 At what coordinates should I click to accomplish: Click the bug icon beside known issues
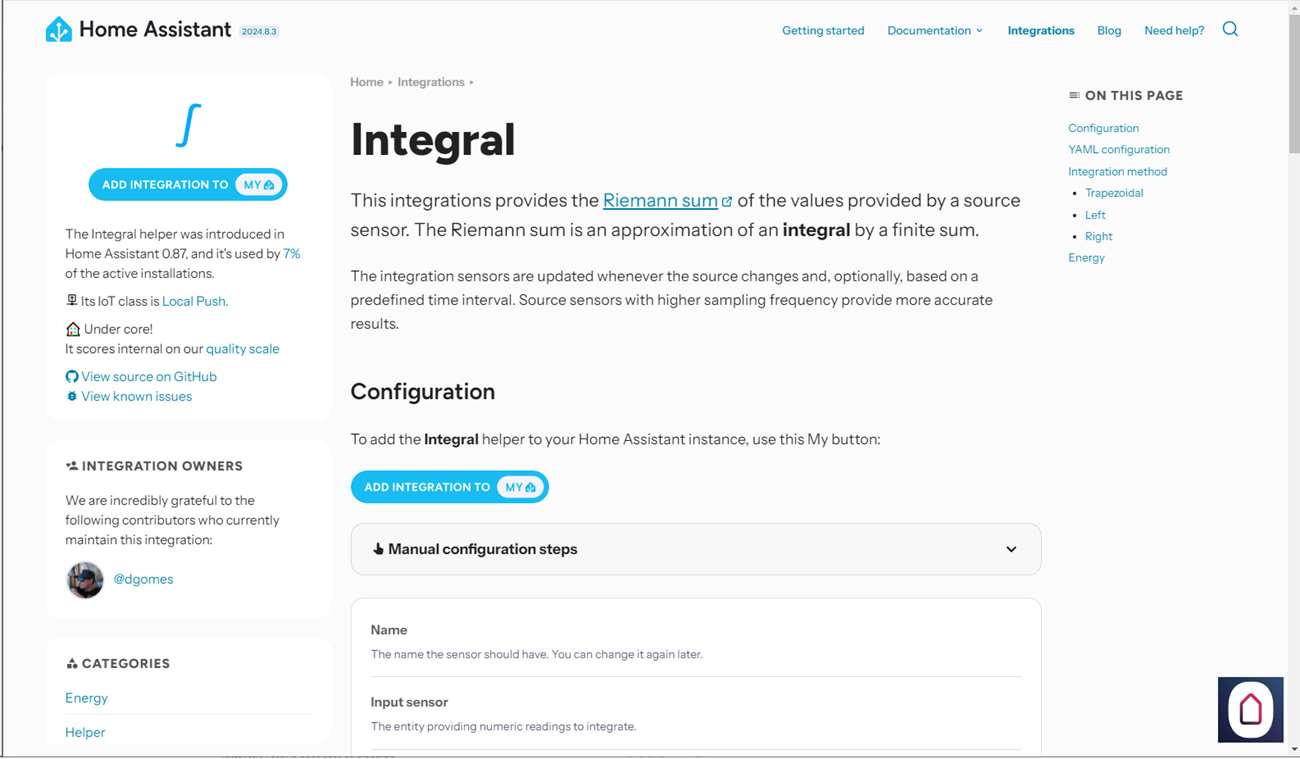click(x=72, y=397)
